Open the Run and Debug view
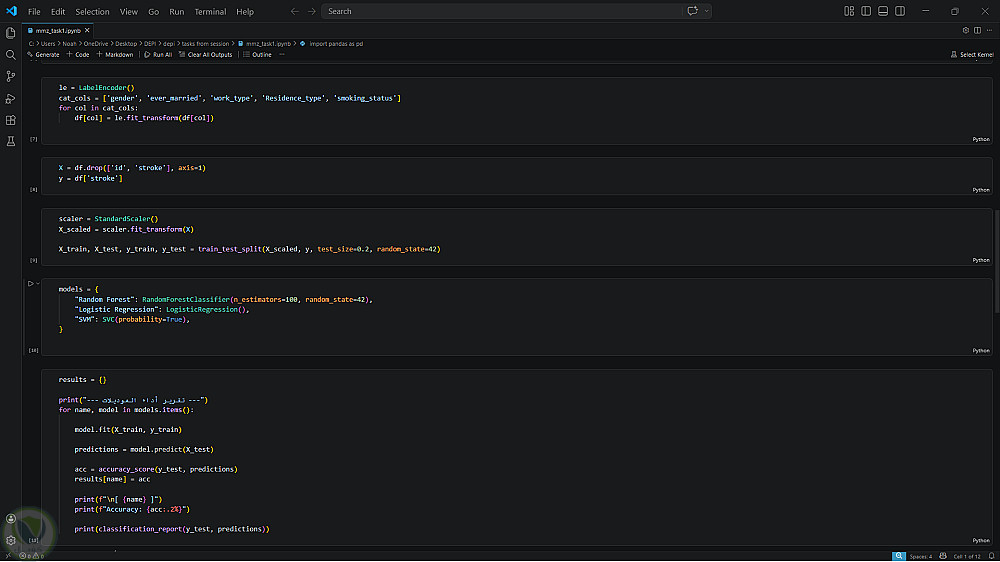The height and width of the screenshot is (562, 1000). pos(11,98)
